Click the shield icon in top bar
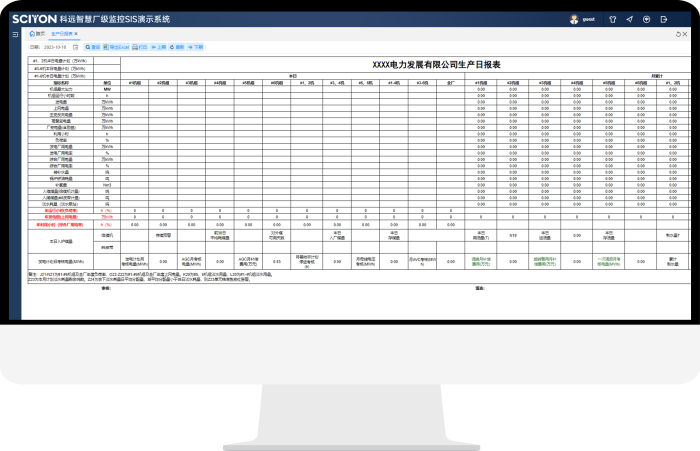The height and width of the screenshot is (451, 700). [647, 19]
